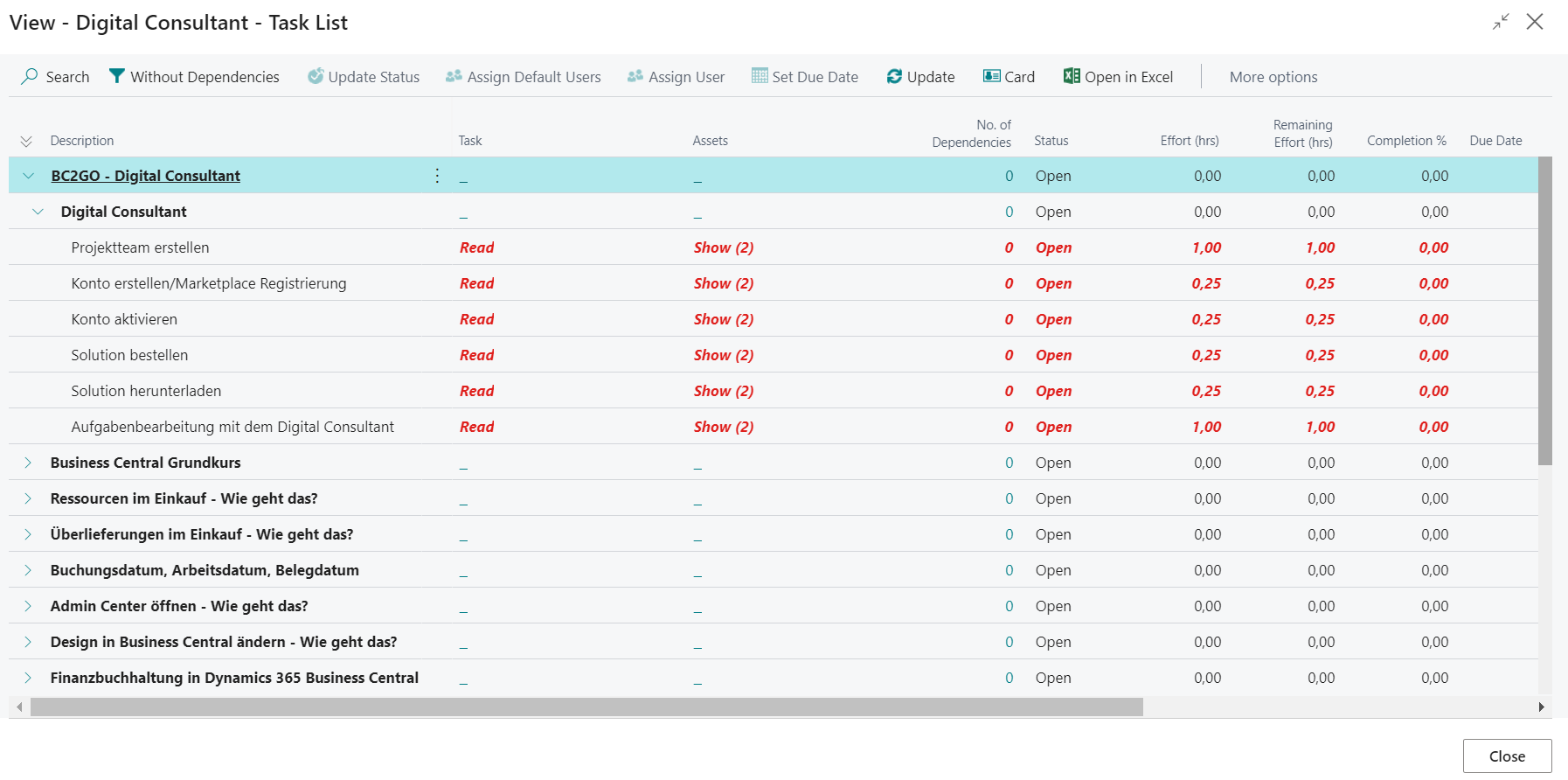1568x780 pixels.
Task: Click the Update Status icon
Action: click(316, 77)
